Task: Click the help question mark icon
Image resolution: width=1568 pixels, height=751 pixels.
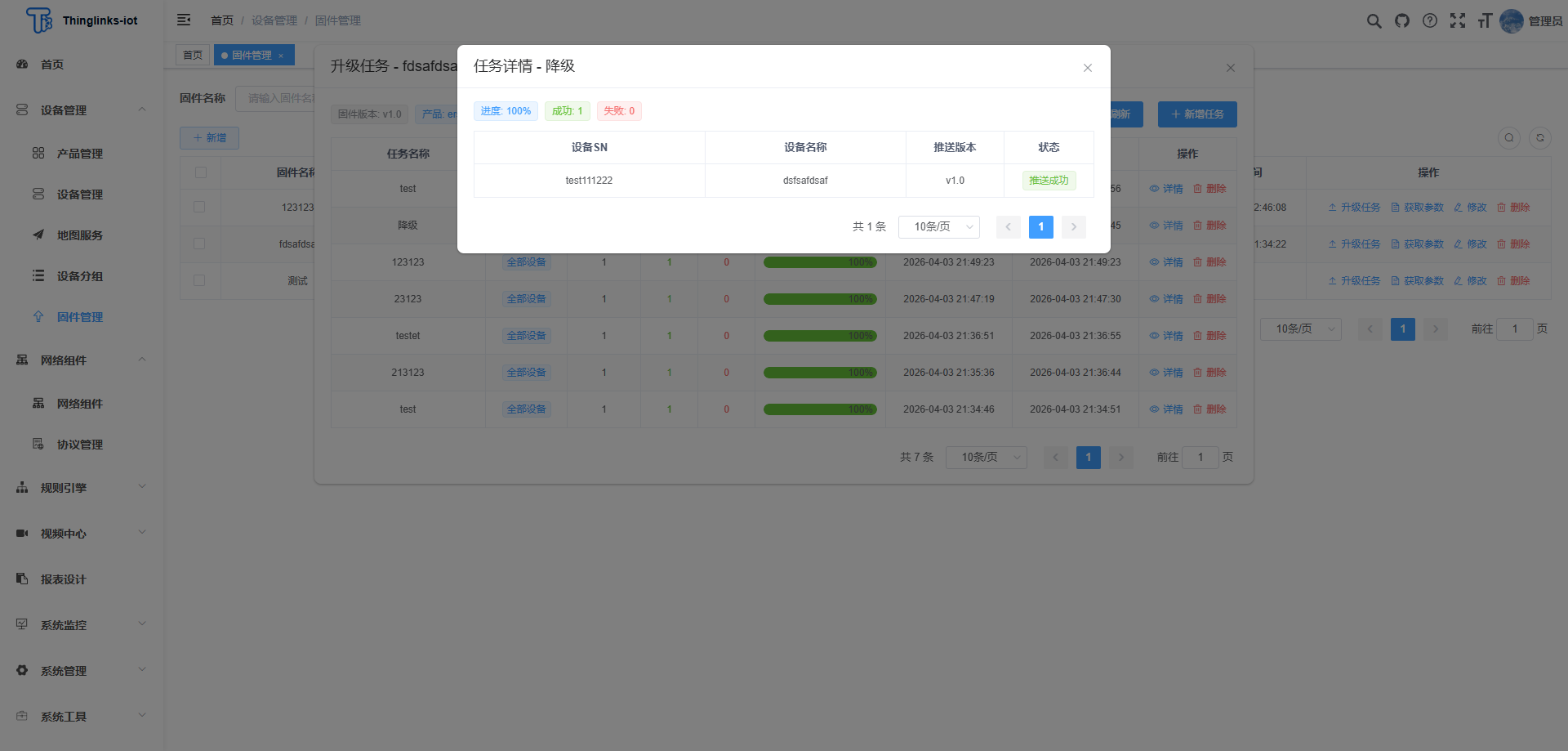Action: click(1430, 21)
